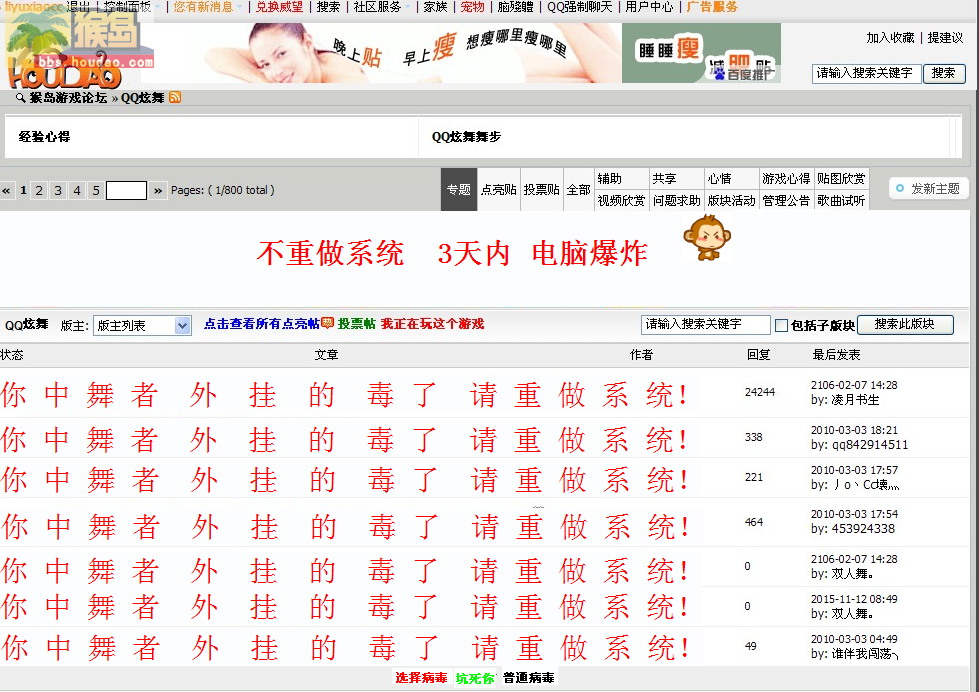Filter threads by 贴图欣赏 category
Viewport: 979px width, 692px height.
coord(841,179)
